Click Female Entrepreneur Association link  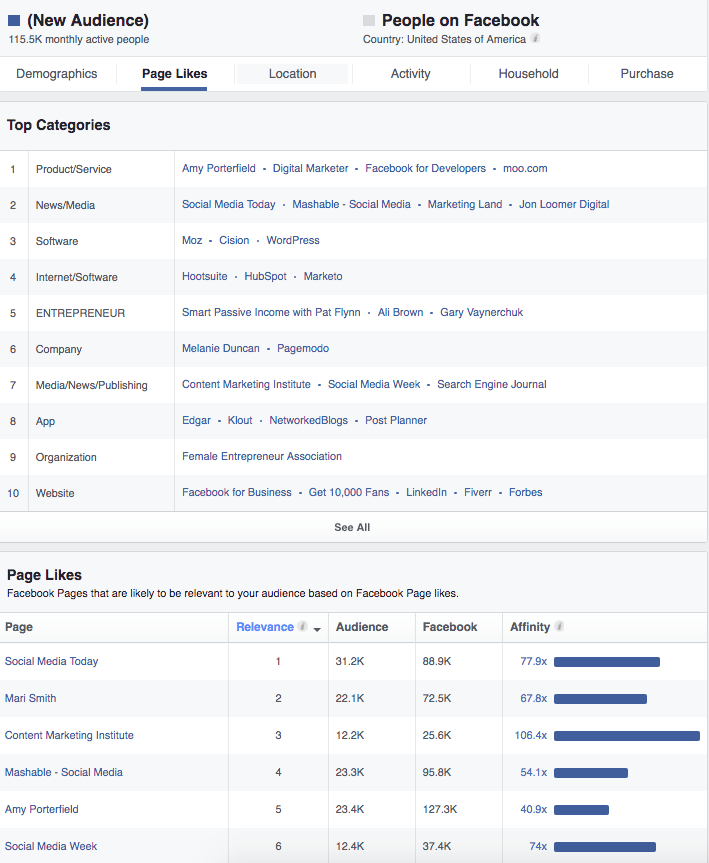(262, 456)
